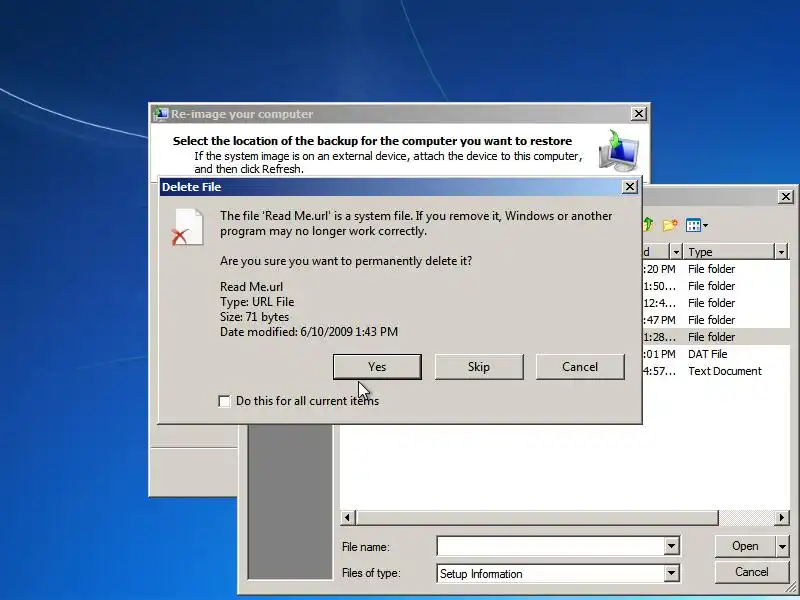Screen dimensions: 800x600
Task: Open the Type column filter dropdown
Action: click(781, 252)
